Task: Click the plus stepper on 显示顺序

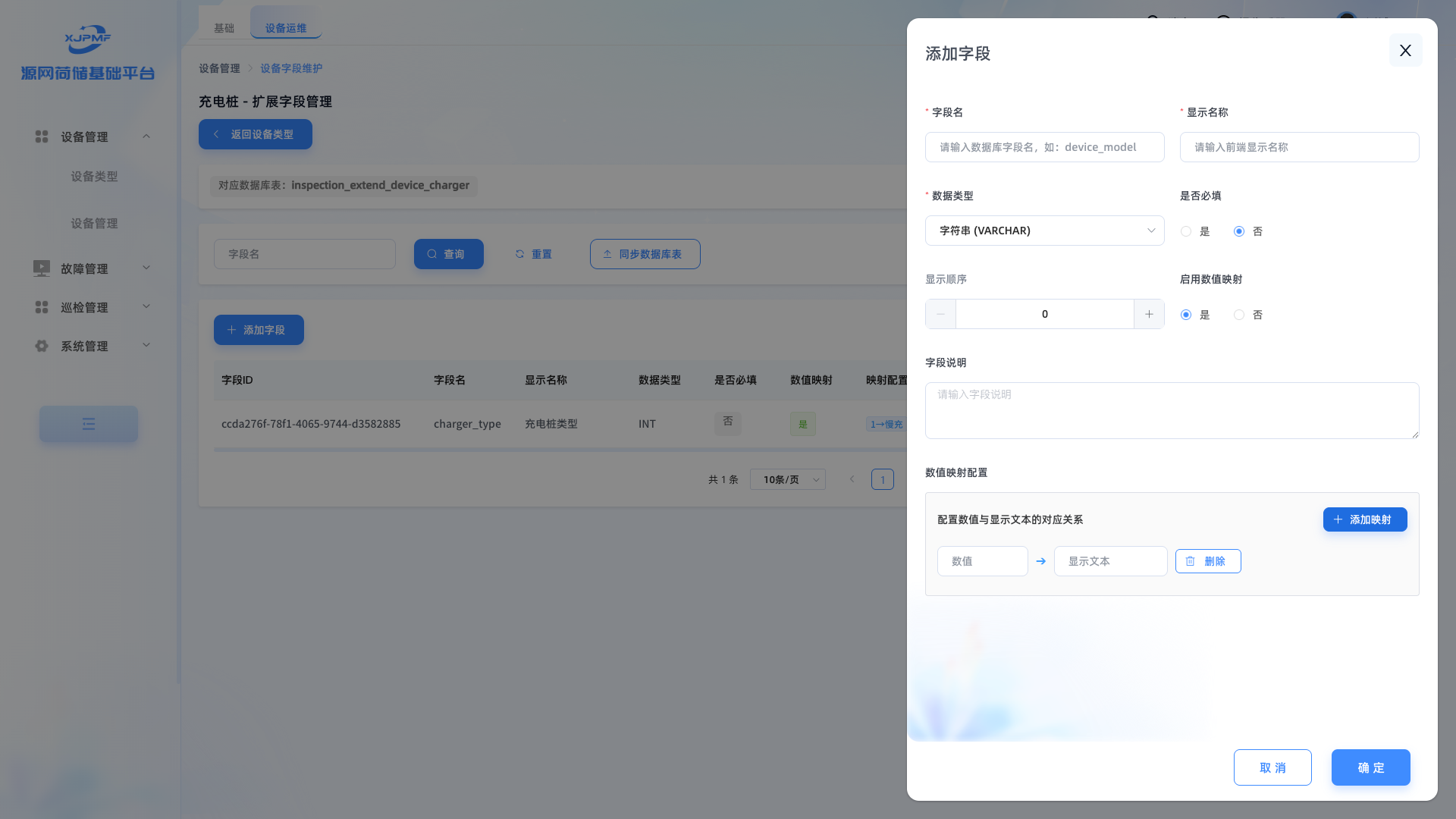Action: click(1149, 314)
